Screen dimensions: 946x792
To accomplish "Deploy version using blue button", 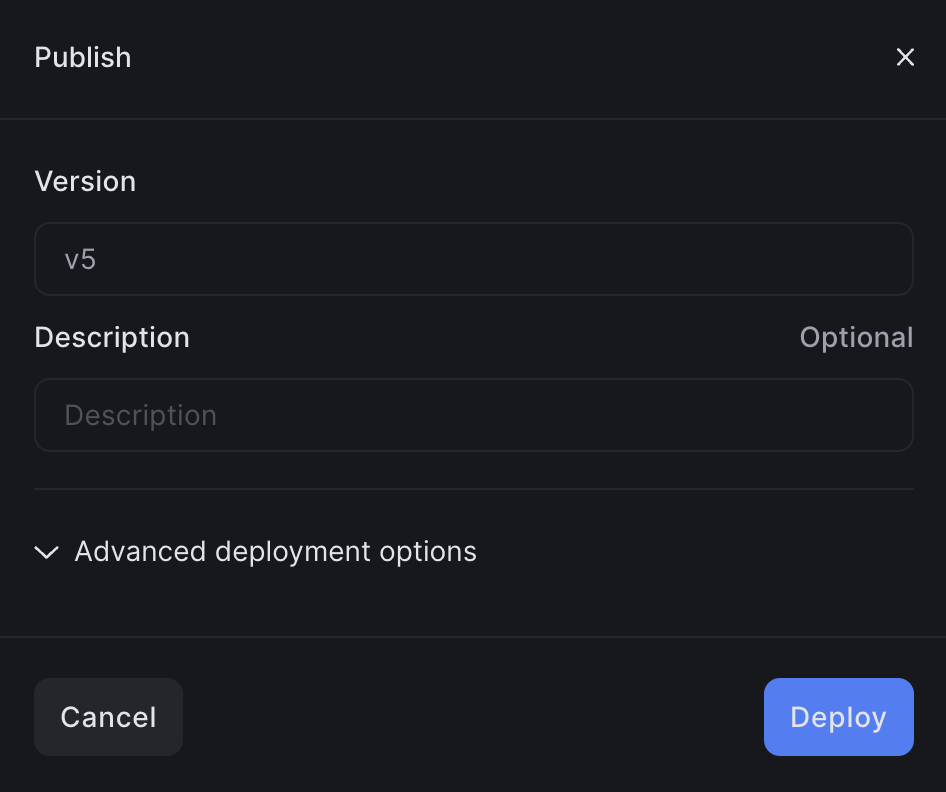I will [x=838, y=717].
